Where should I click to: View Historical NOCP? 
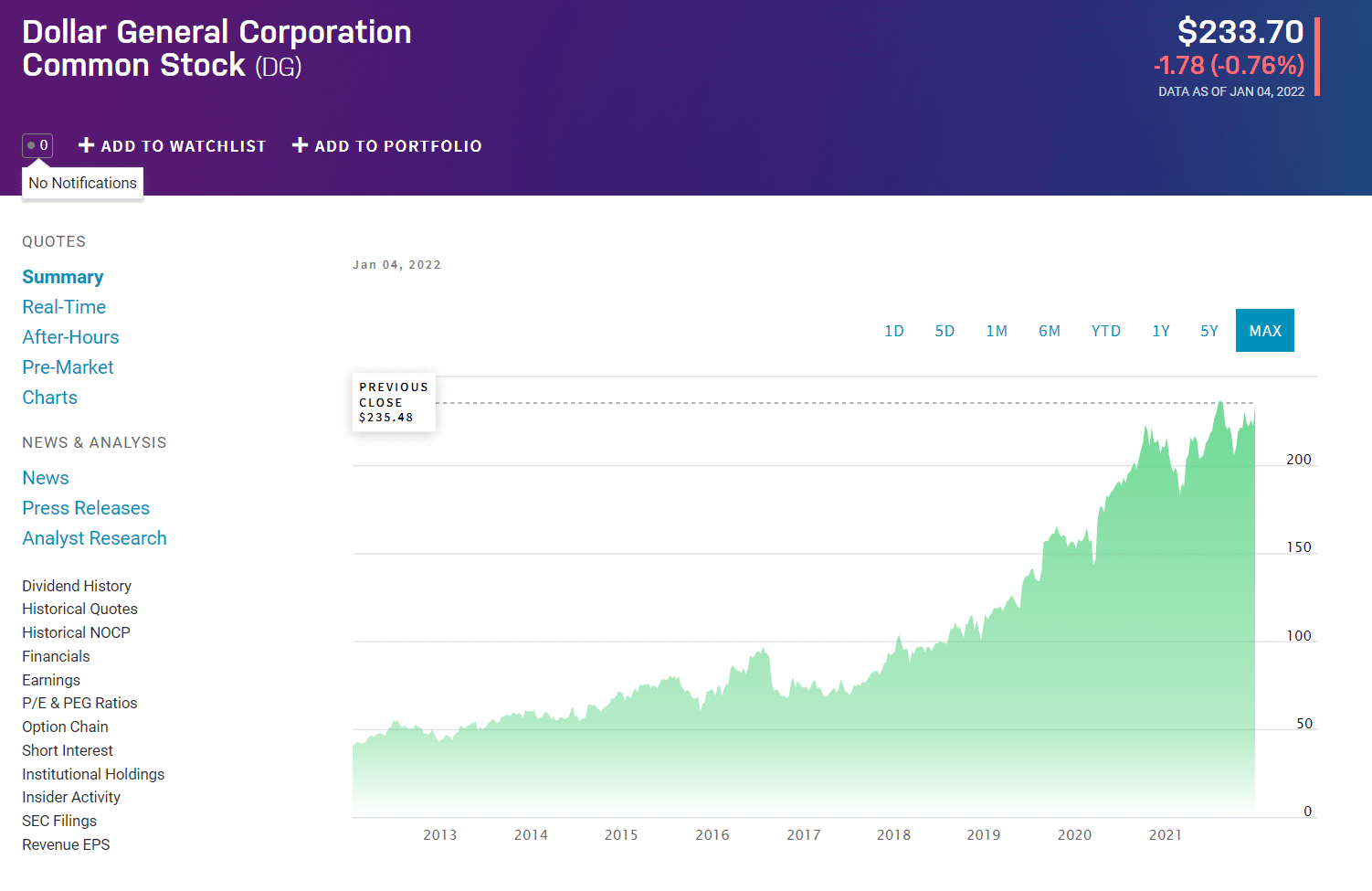(76, 632)
